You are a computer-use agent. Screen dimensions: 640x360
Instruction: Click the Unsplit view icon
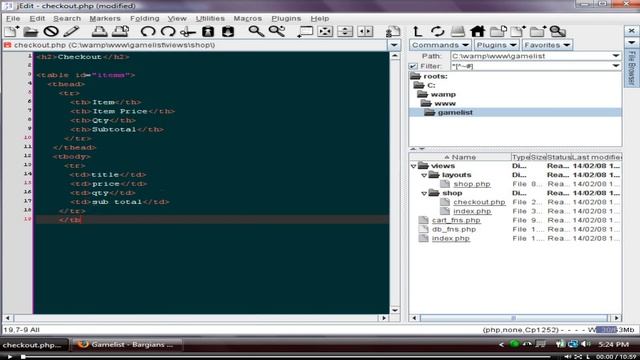[x=325, y=31]
